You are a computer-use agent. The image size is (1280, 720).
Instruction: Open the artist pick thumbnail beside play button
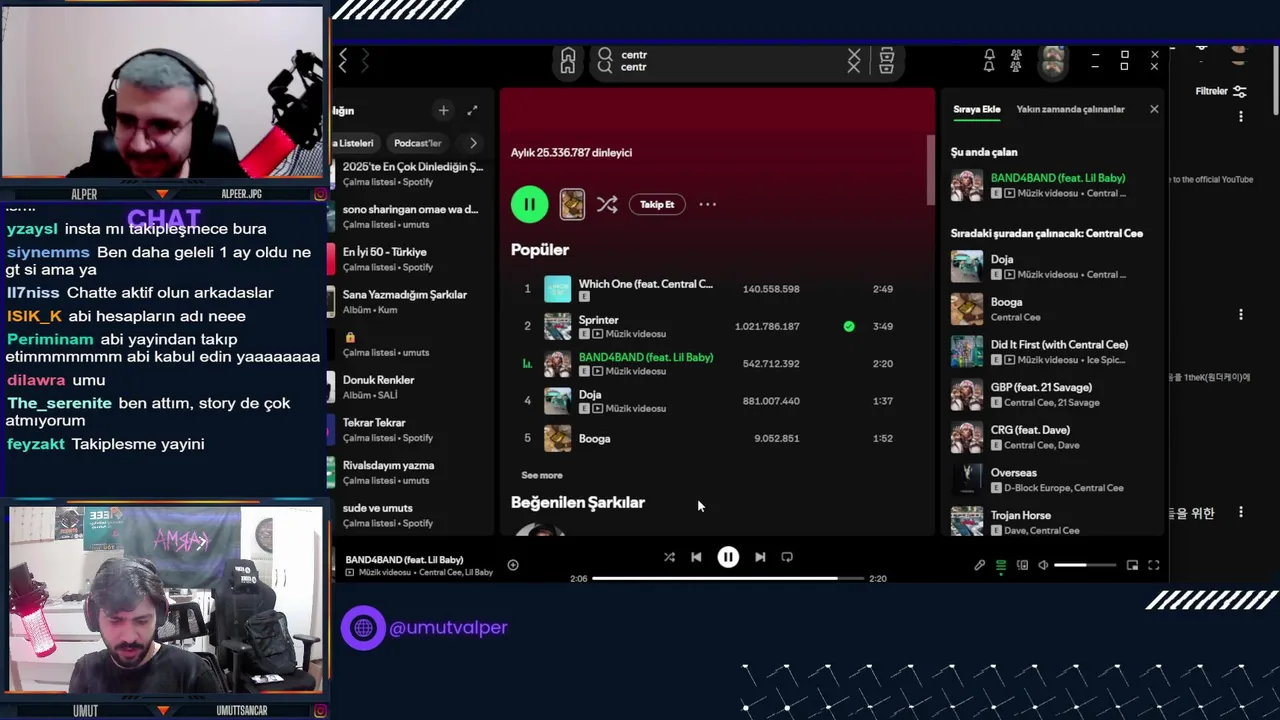[x=572, y=204]
